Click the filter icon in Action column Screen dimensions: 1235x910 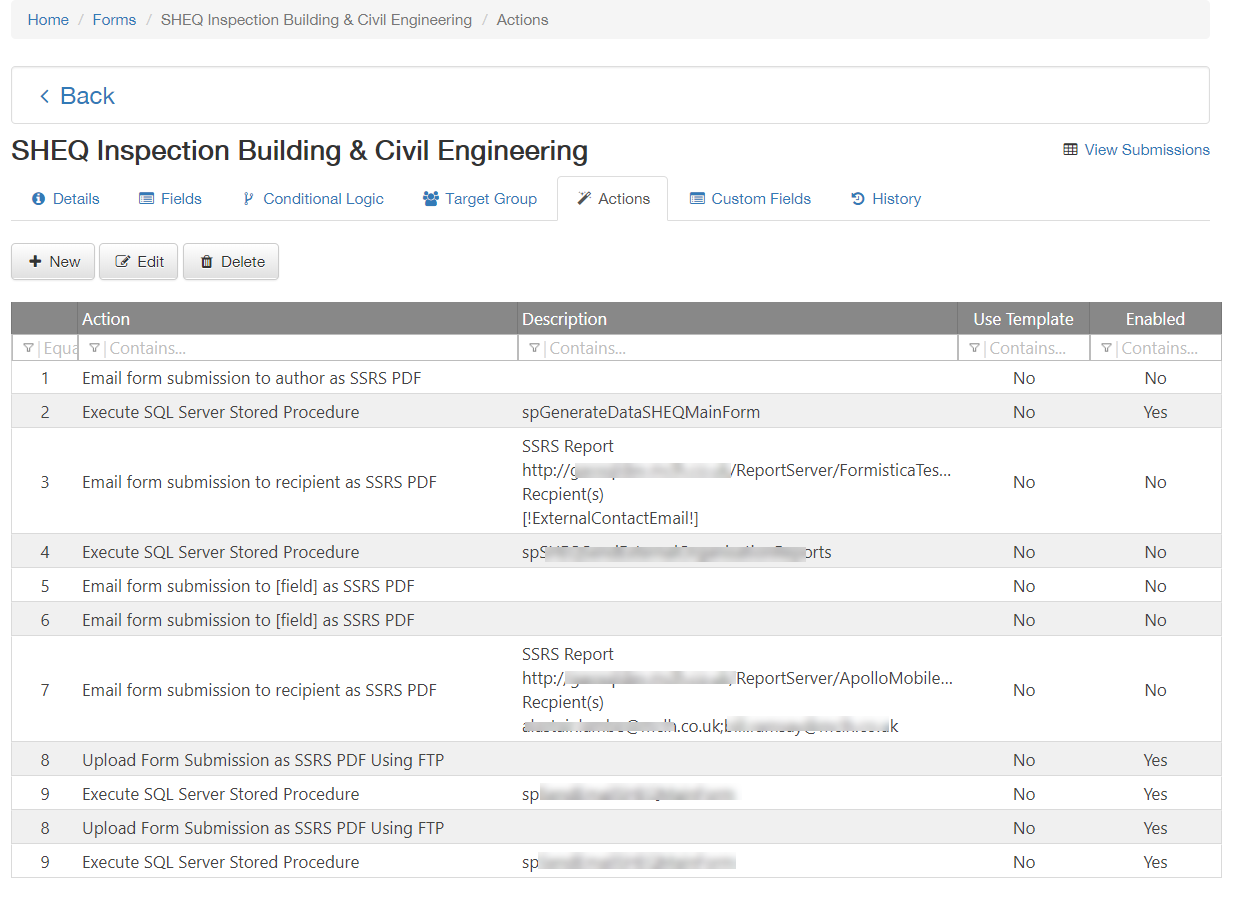coord(94,348)
